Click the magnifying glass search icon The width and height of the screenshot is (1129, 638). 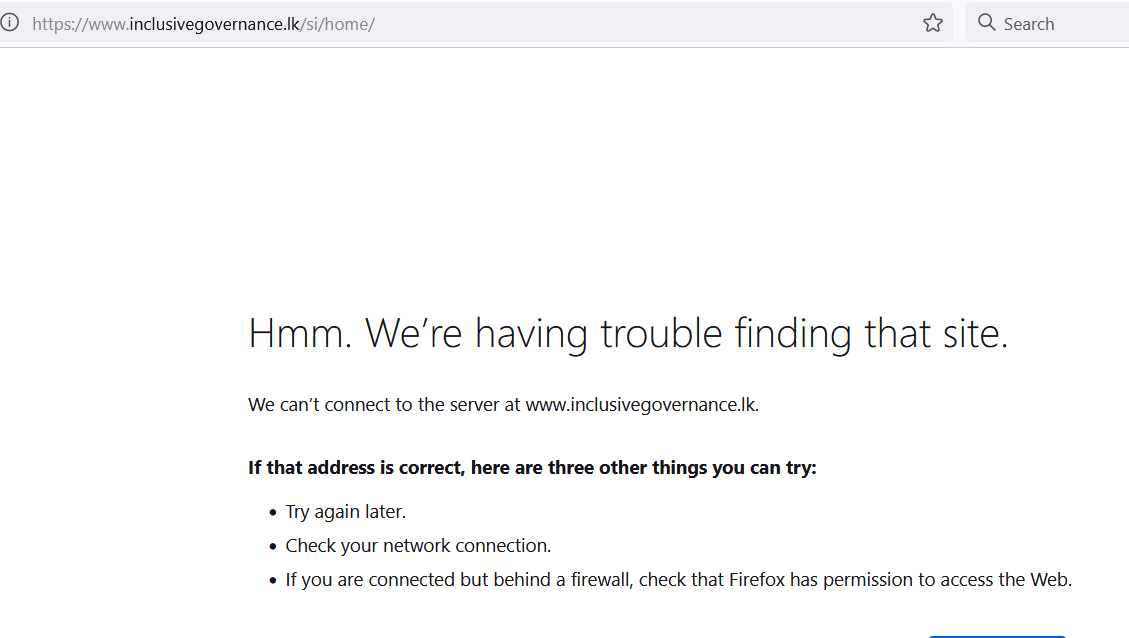tap(986, 23)
